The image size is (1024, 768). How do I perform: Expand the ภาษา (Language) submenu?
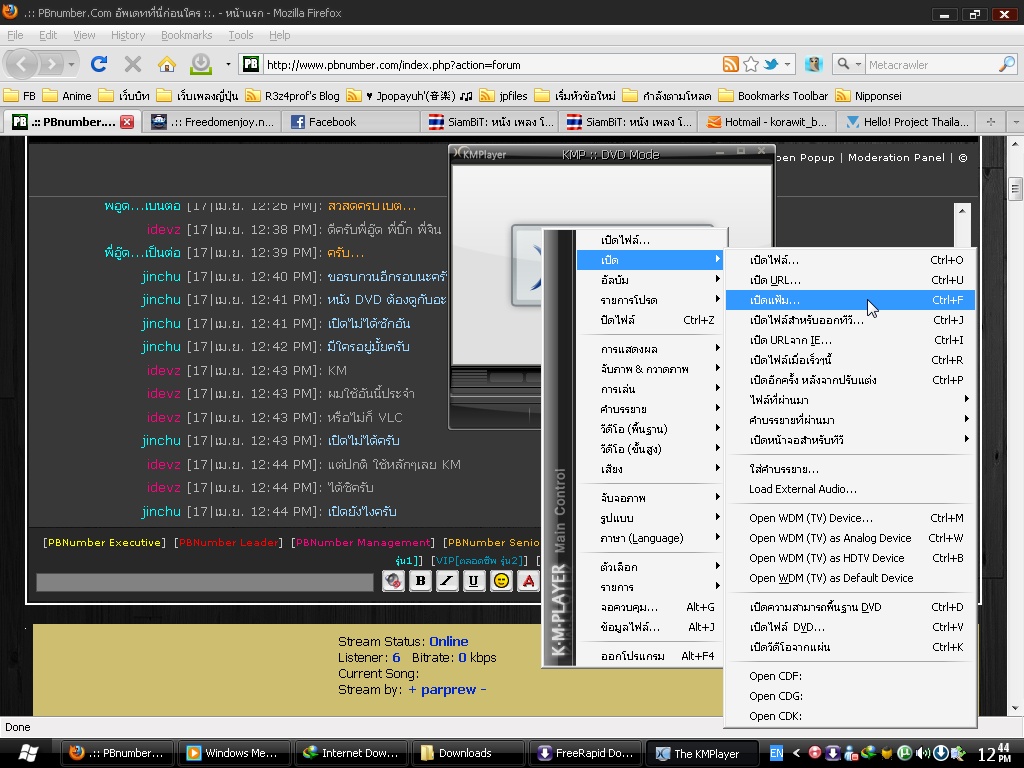coord(642,538)
